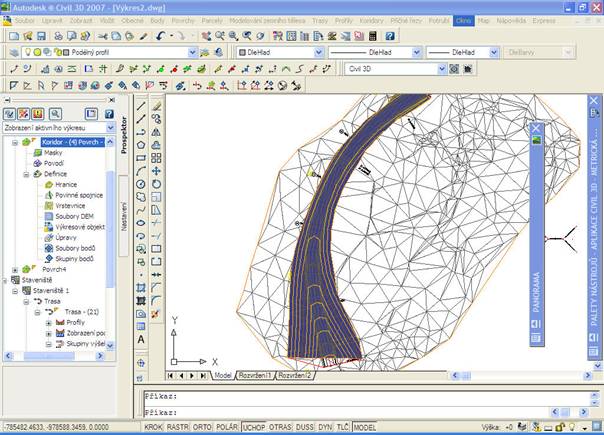The image size is (604, 435).
Task: Open the Soubor menu
Action: (x=25, y=21)
